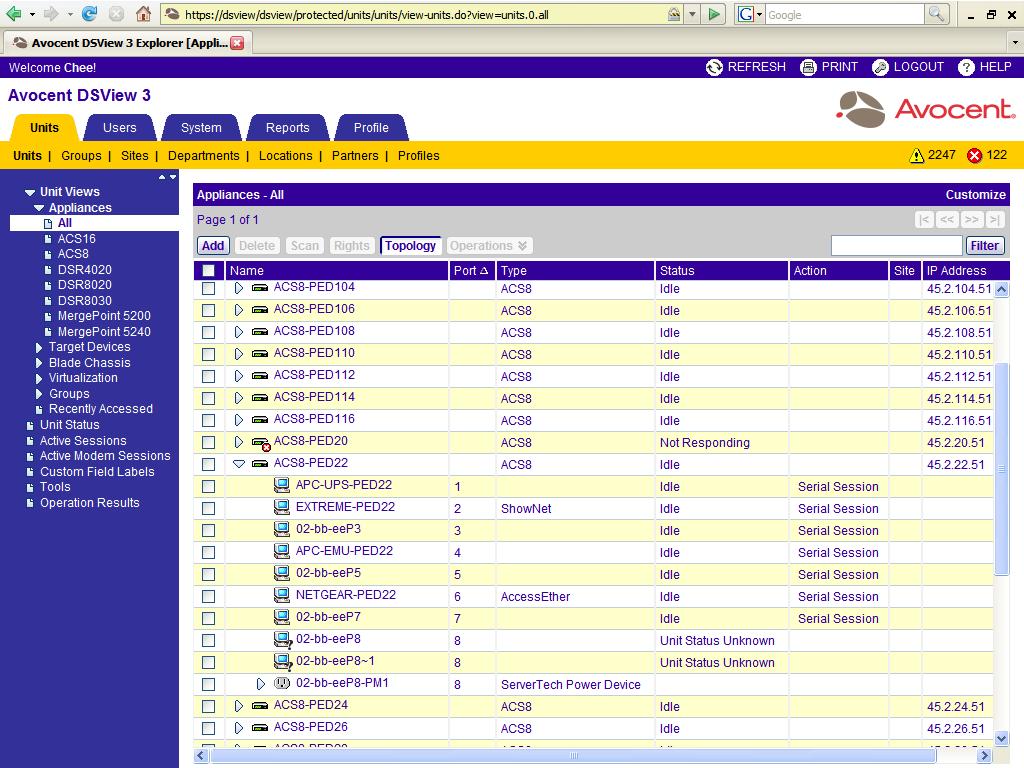Expand the ACS8-PED24 appliance row
This screenshot has height=768, width=1024.
[239, 706]
